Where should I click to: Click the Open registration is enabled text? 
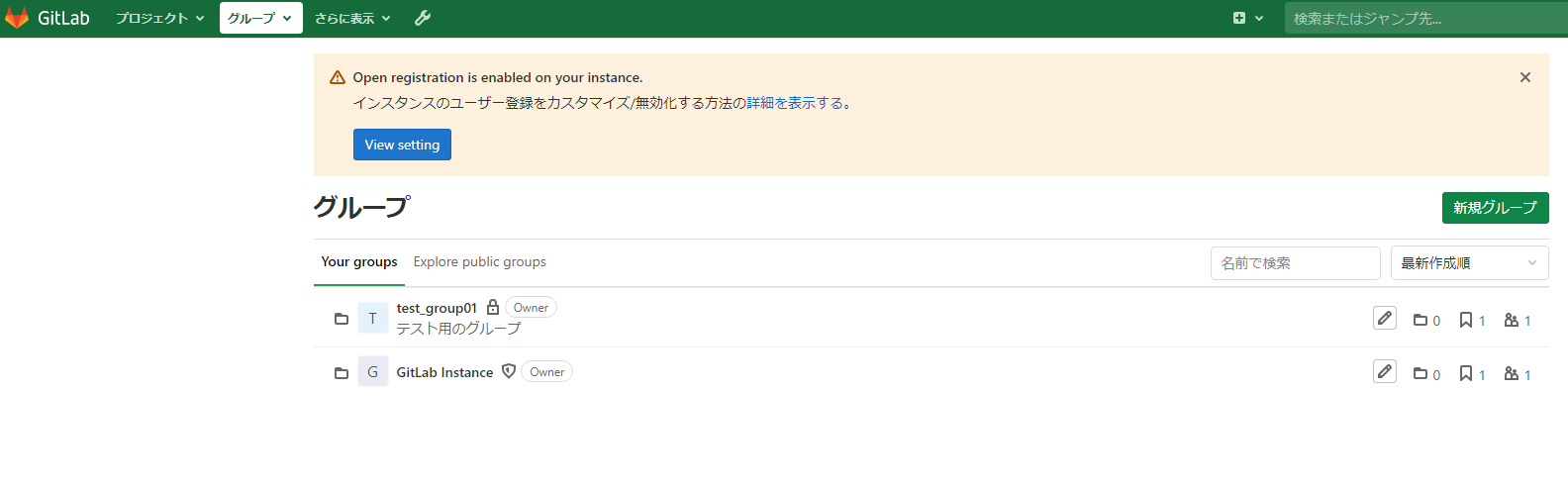tap(498, 77)
